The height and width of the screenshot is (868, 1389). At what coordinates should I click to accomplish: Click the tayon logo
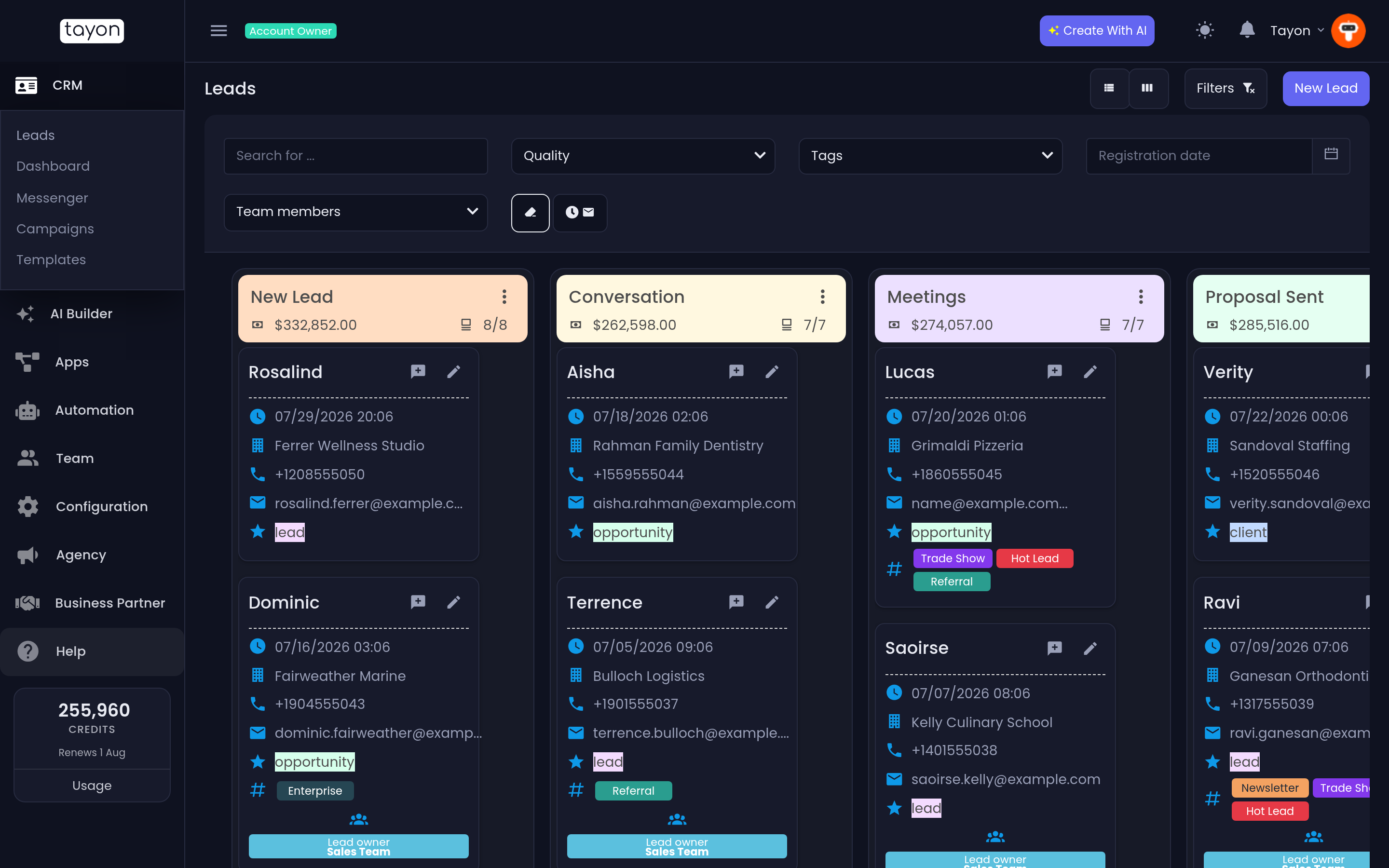point(92,30)
